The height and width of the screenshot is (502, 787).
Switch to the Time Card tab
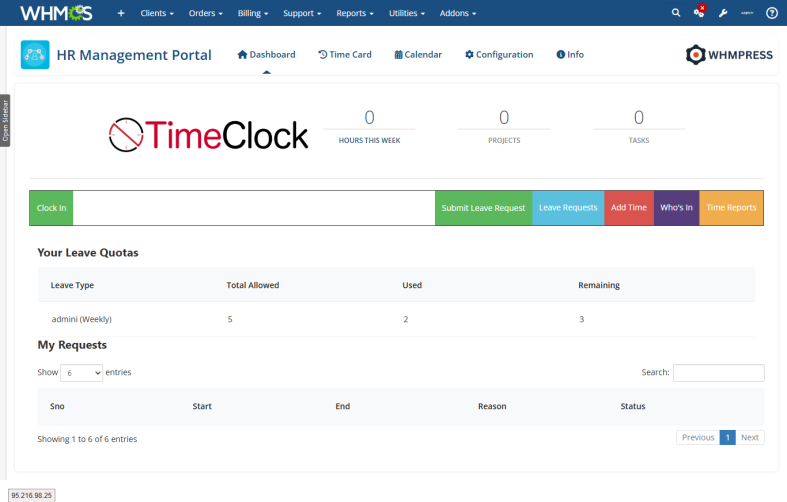[345, 54]
